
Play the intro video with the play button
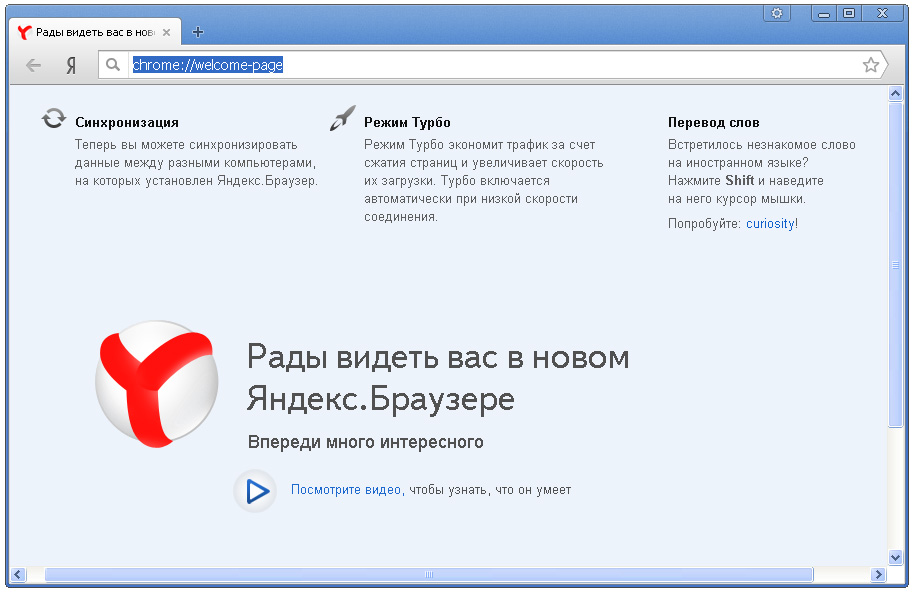click(255, 491)
